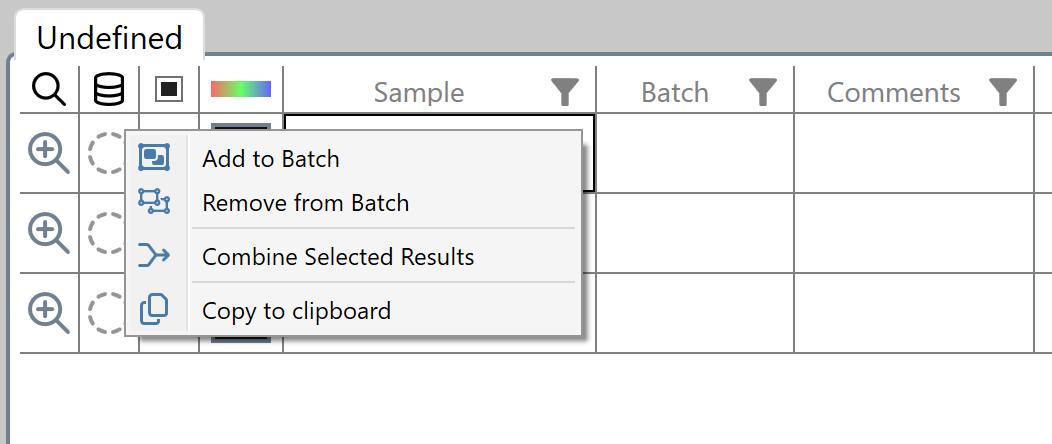
Task: Click the magnifier search icon in header
Action: [x=48, y=90]
